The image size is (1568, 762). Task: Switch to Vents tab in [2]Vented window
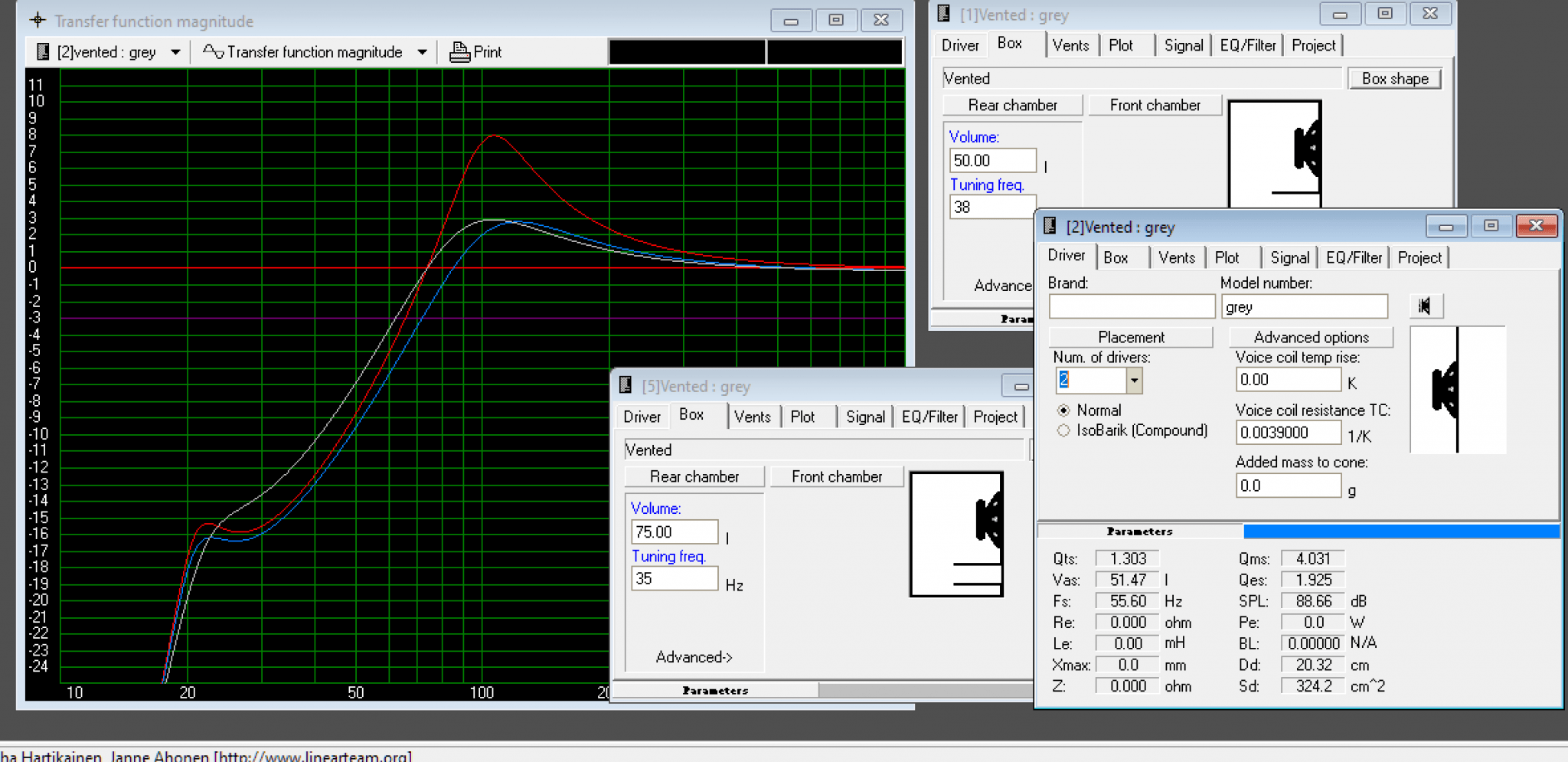[x=1177, y=258]
